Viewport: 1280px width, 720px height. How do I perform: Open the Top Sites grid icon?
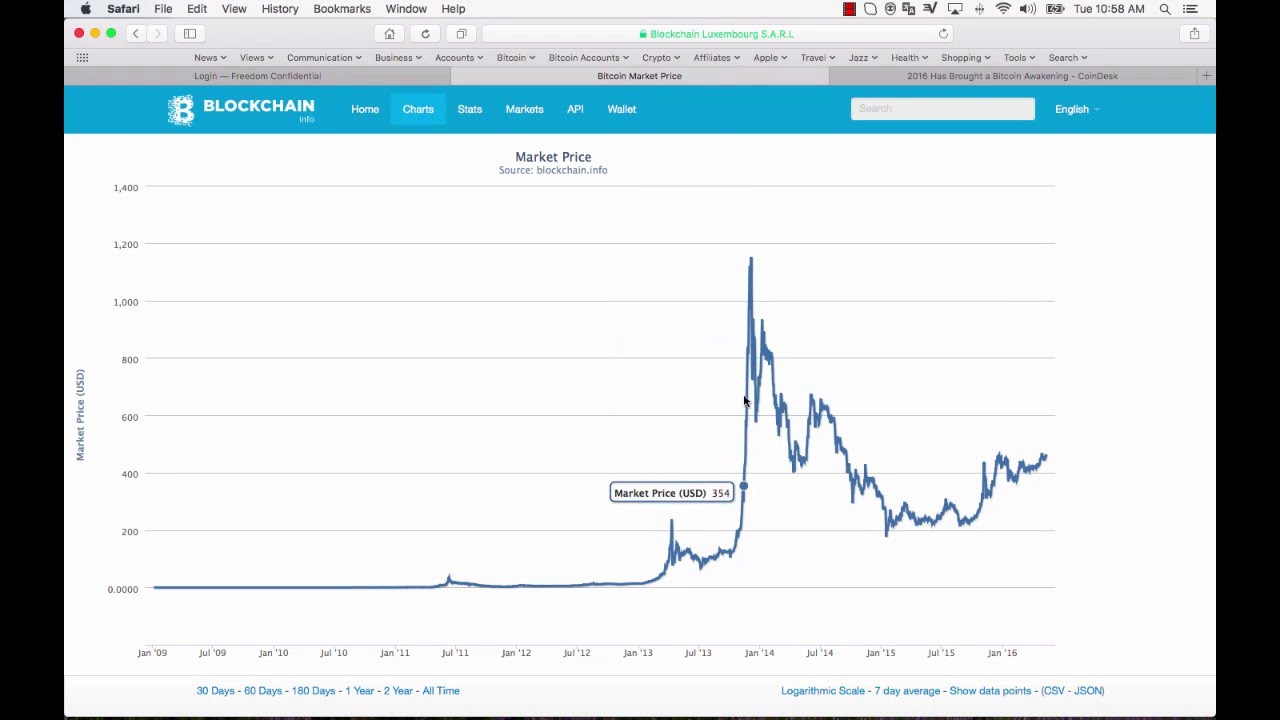click(82, 58)
